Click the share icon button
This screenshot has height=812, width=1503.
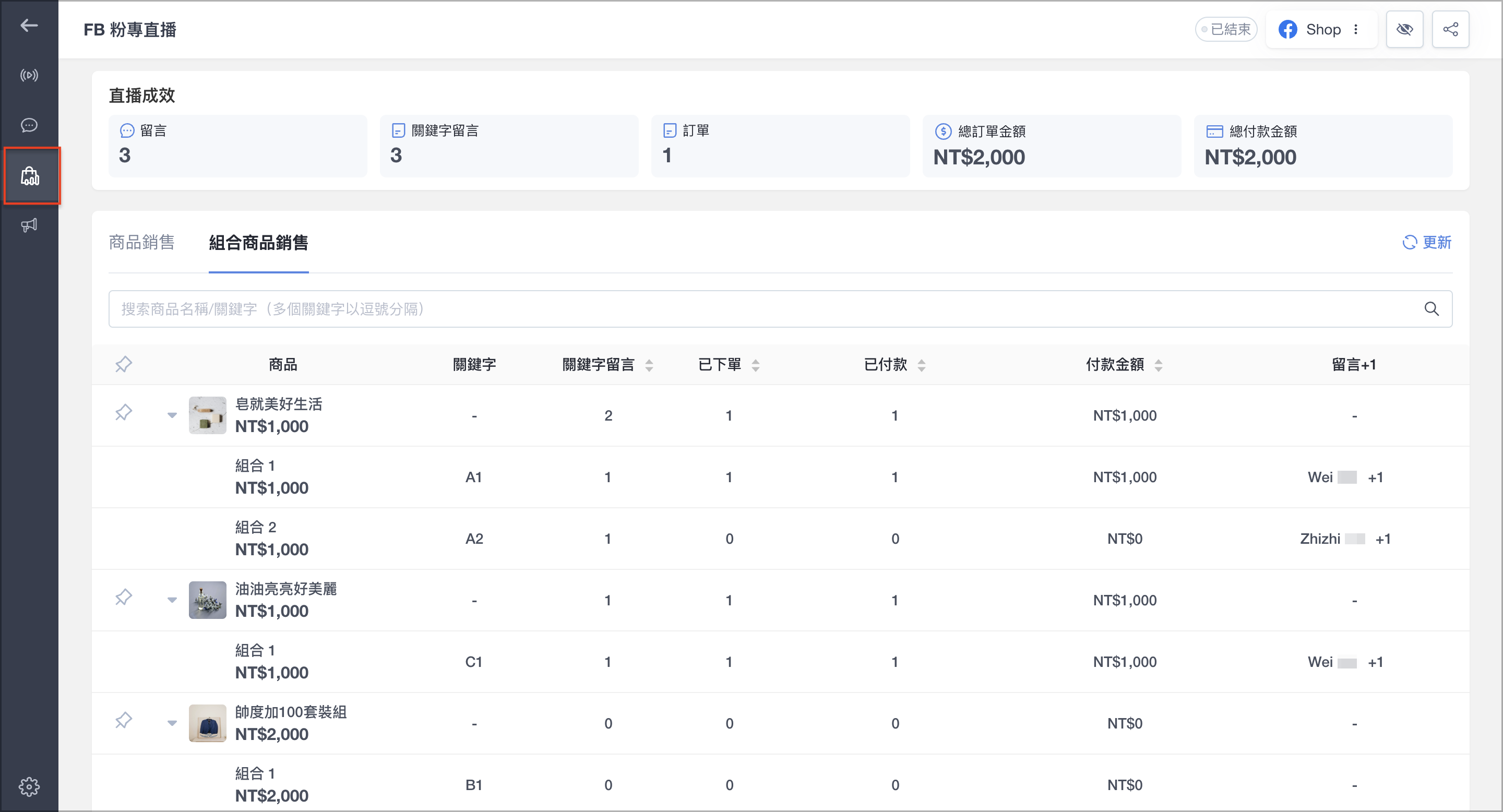coord(1450,29)
